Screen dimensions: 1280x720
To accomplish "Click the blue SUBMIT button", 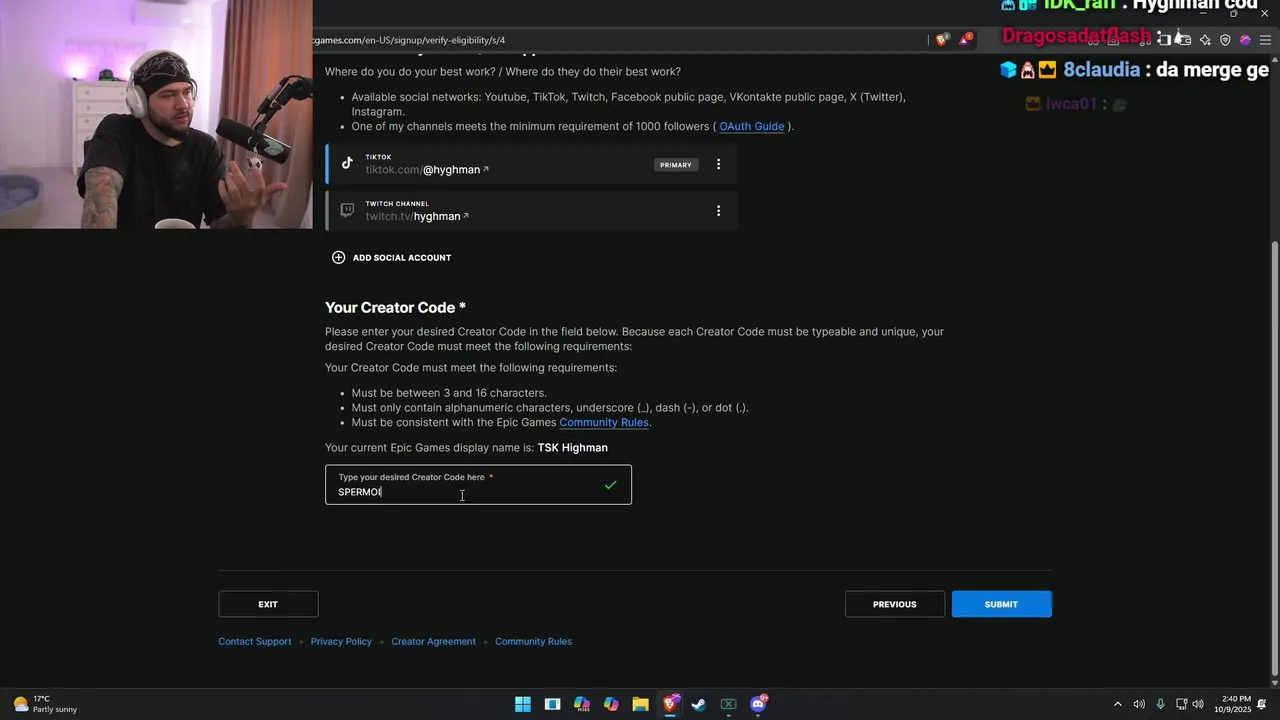I will click(x=1001, y=604).
